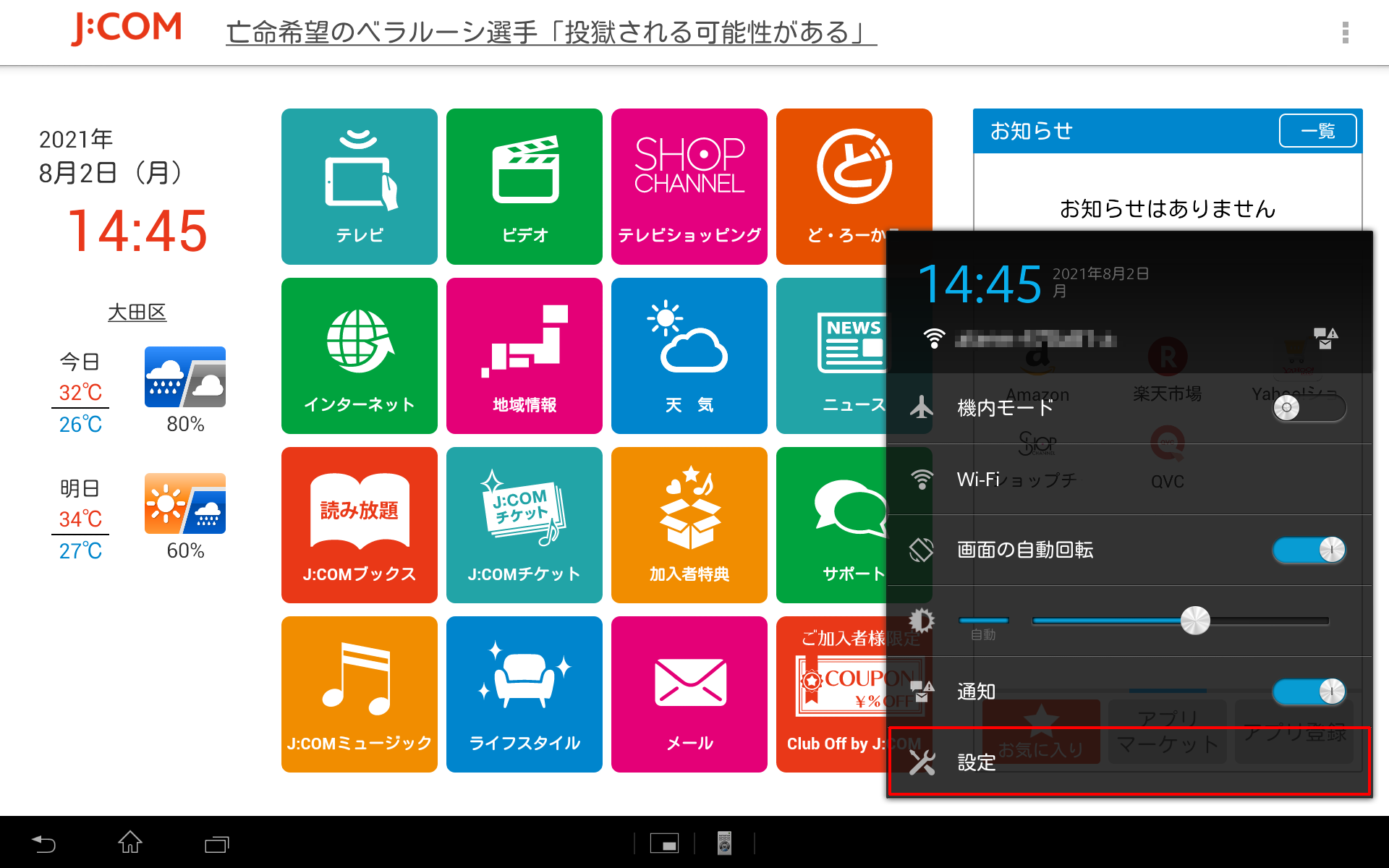Image resolution: width=1389 pixels, height=868 pixels.
Task: Open the メール envelope tile
Action: tap(689, 694)
